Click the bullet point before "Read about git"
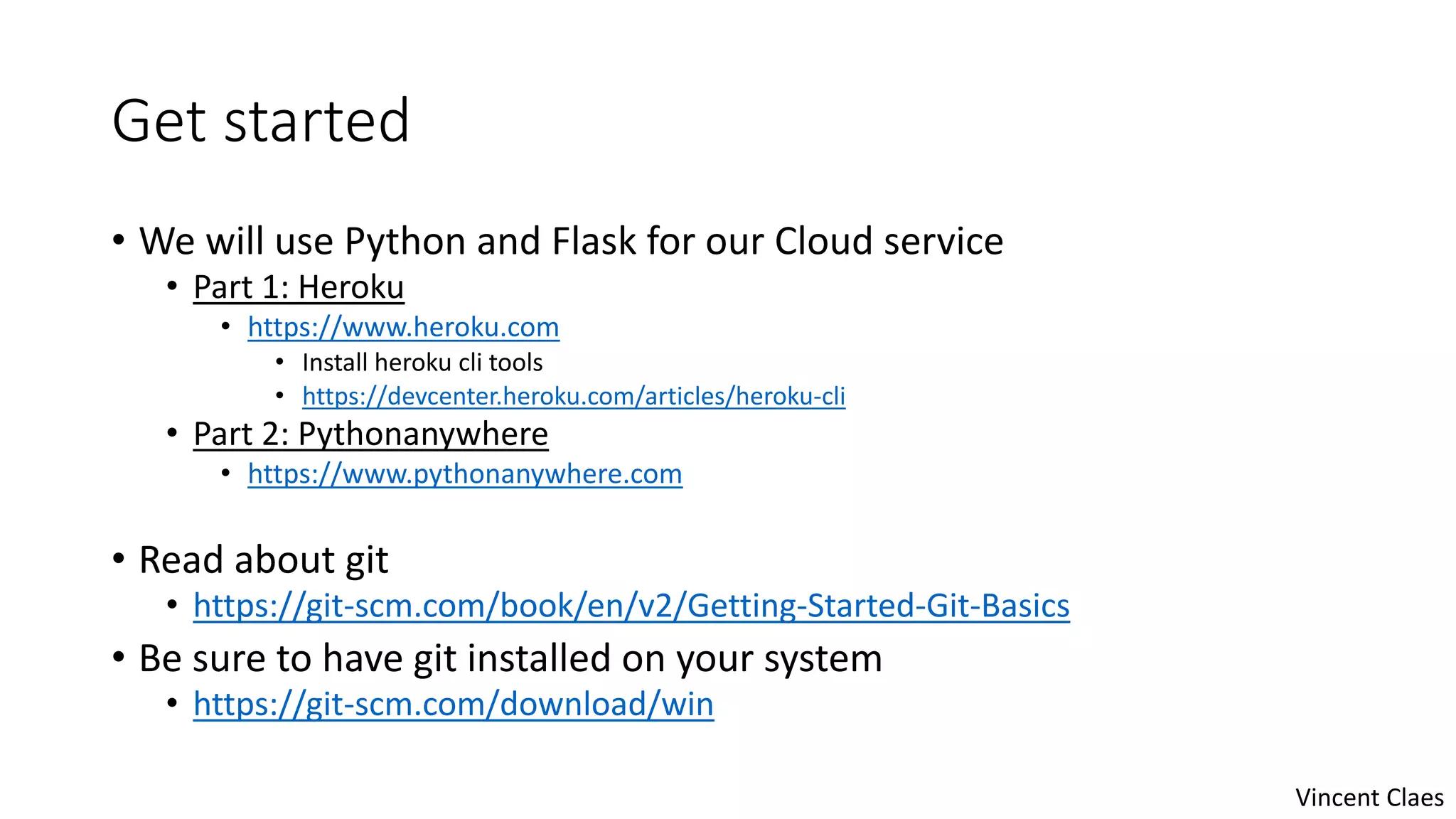1456x819 pixels. [119, 559]
